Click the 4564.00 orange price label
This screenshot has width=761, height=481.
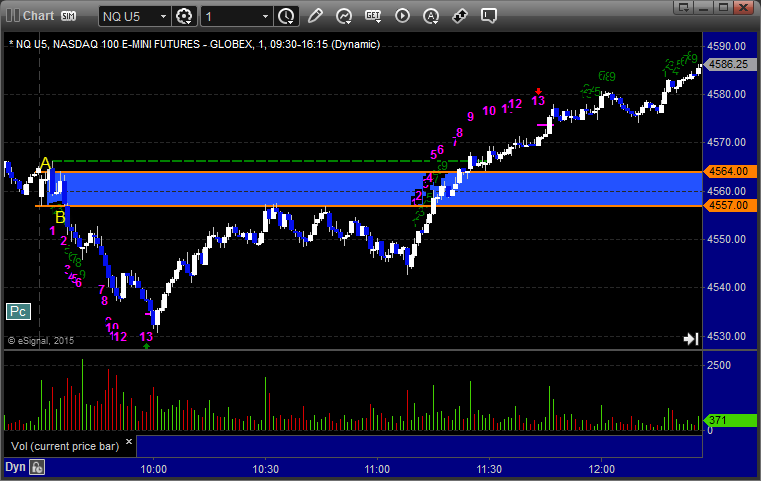pos(729,171)
